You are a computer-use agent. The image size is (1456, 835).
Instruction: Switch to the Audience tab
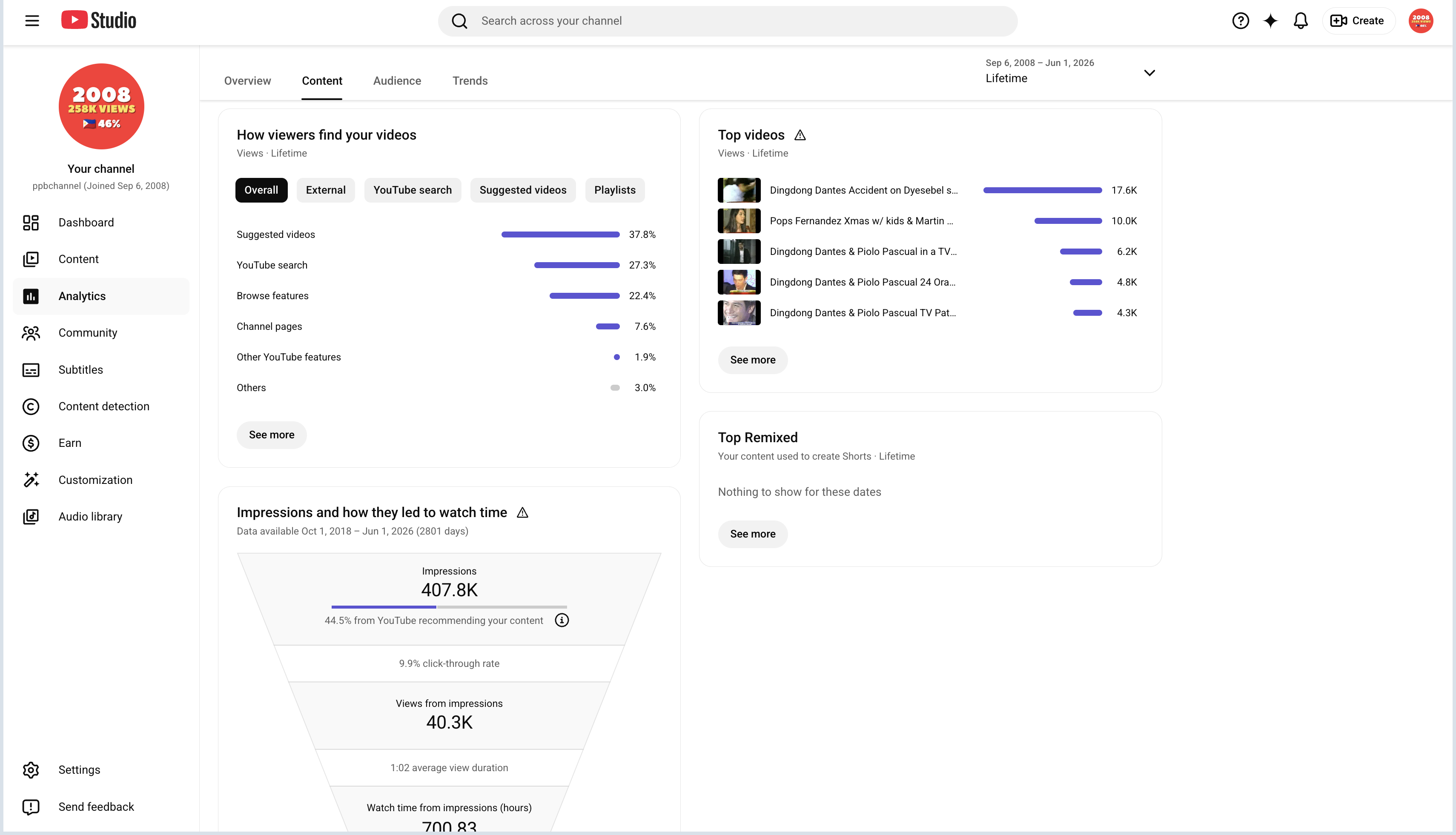397,81
